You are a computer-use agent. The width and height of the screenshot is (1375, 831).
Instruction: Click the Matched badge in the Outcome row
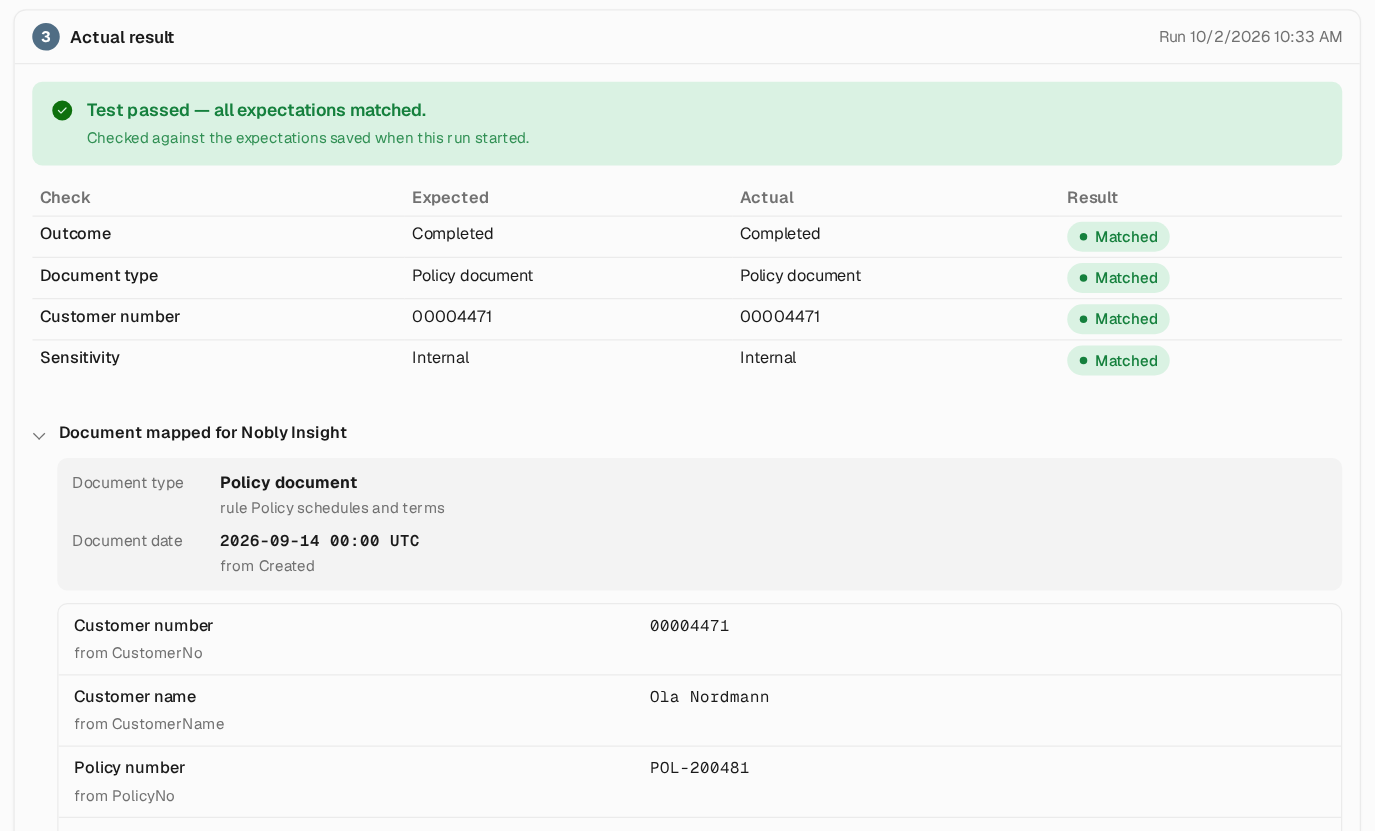tap(1118, 237)
